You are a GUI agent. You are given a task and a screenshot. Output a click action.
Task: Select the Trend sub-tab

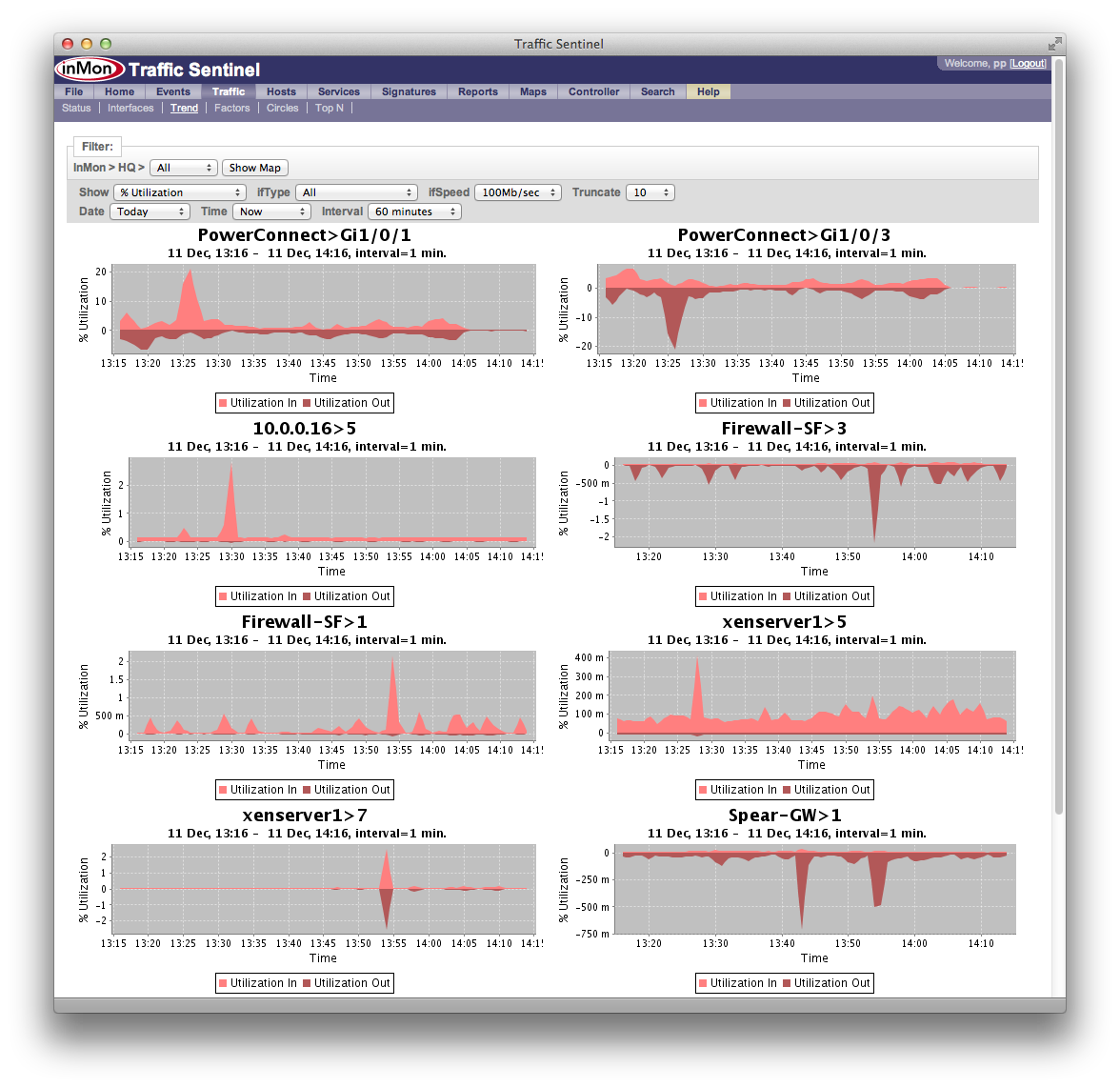pos(185,108)
